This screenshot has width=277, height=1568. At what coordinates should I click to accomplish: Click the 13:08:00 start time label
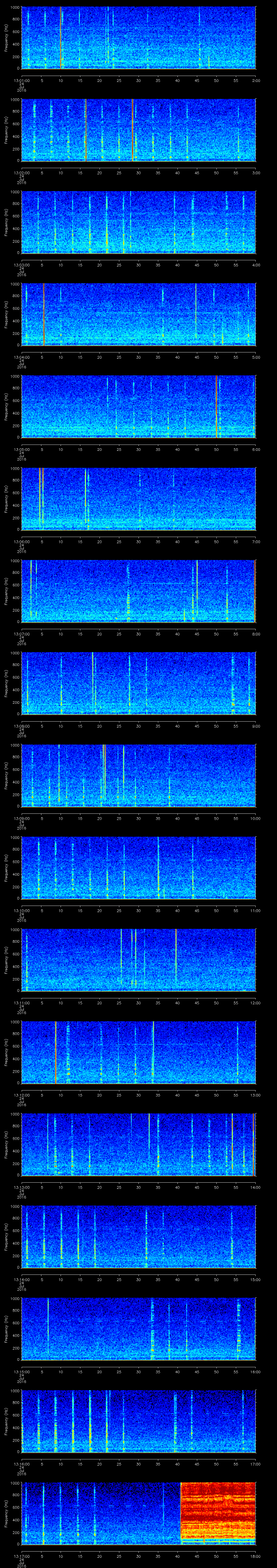21,727
